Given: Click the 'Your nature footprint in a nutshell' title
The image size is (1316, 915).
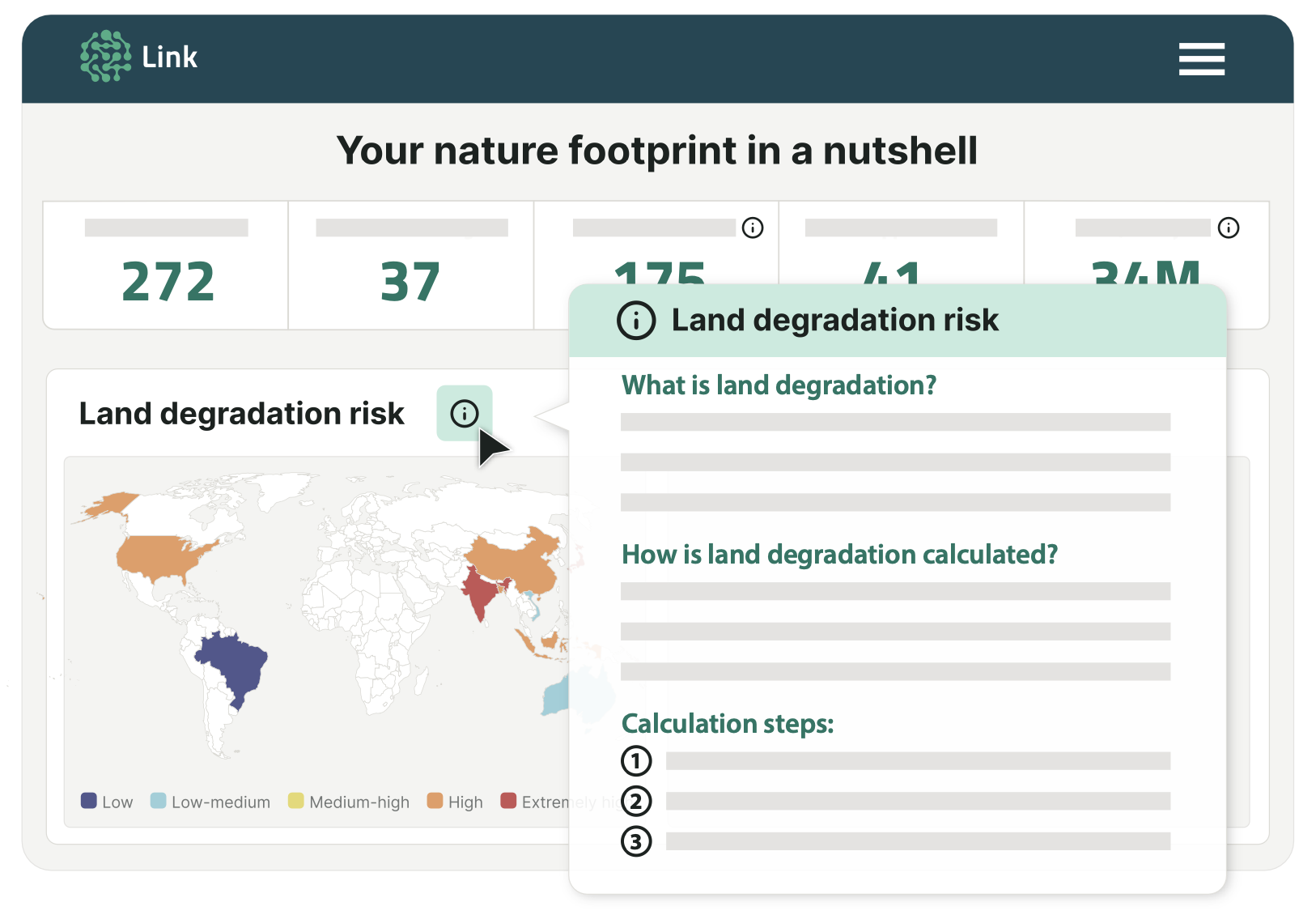Looking at the screenshot, I should pos(657,151).
